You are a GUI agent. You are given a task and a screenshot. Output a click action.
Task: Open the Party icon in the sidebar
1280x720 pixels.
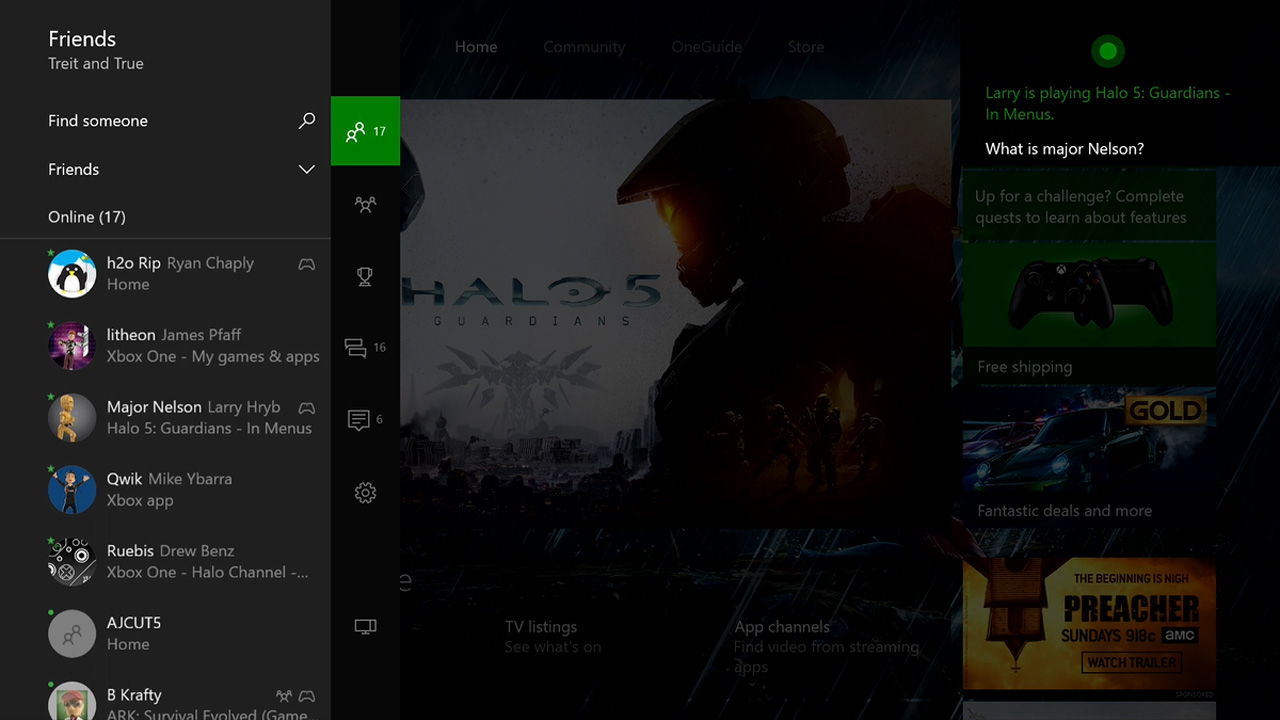tap(364, 204)
